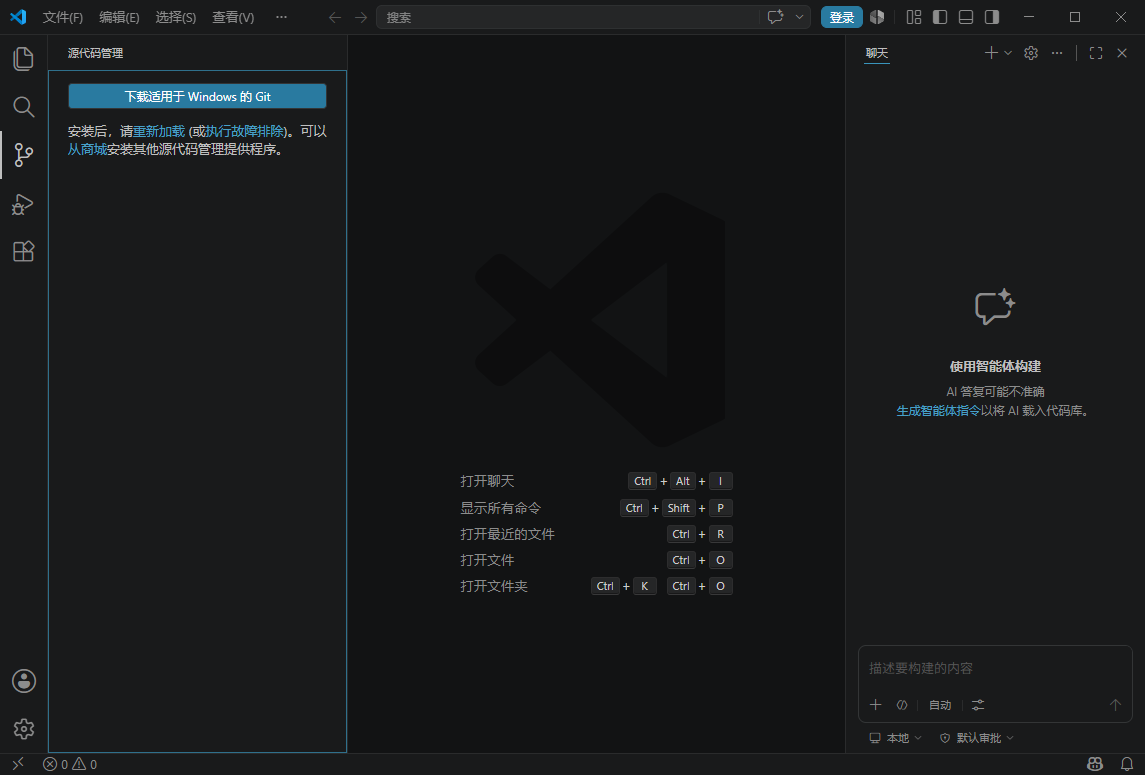The image size is (1145, 775).
Task: Open the Accounts icon in activity bar
Action: coord(23,681)
